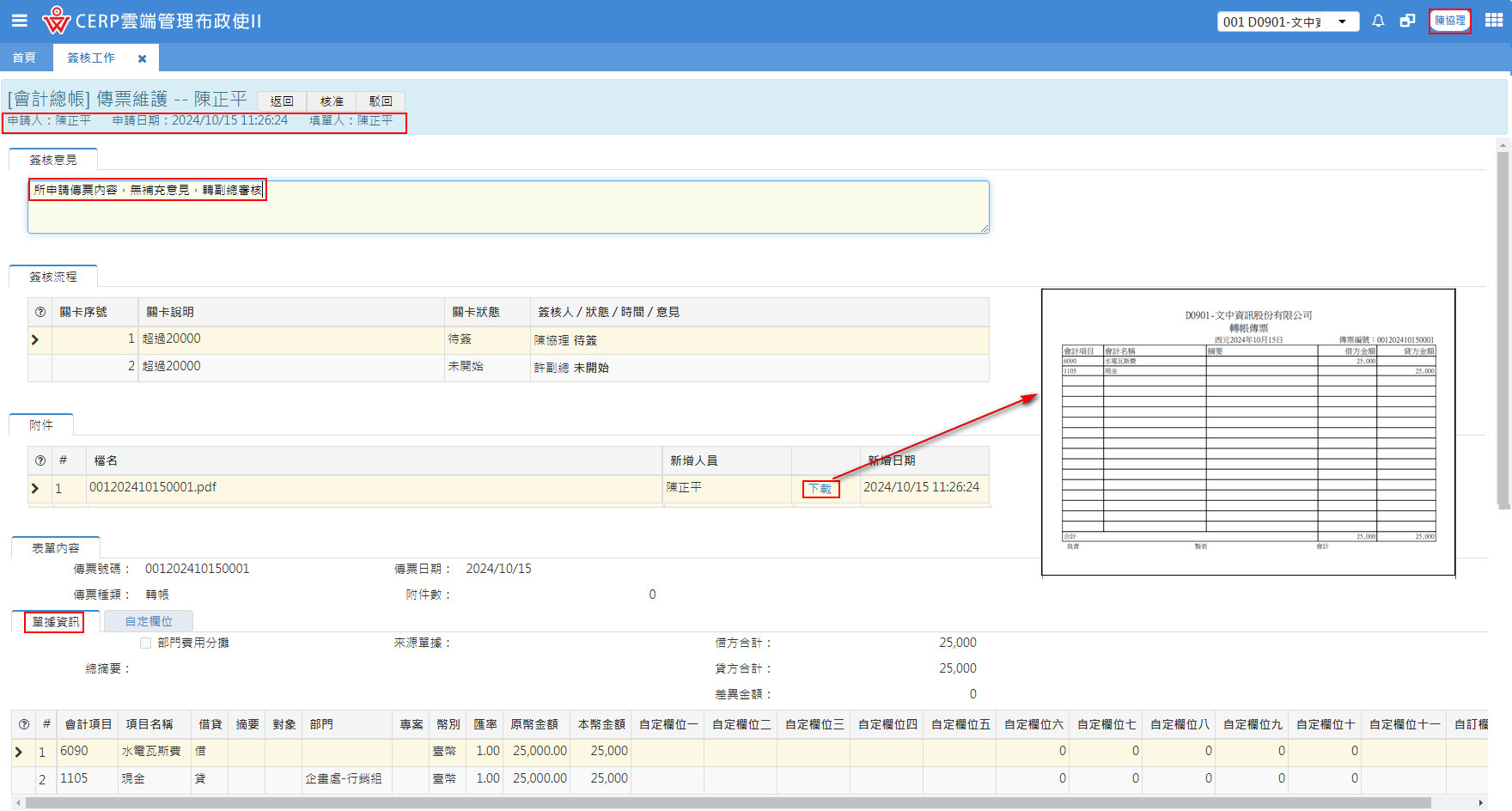Click the CERP logo icon
The height and width of the screenshot is (811, 1512).
[56, 21]
